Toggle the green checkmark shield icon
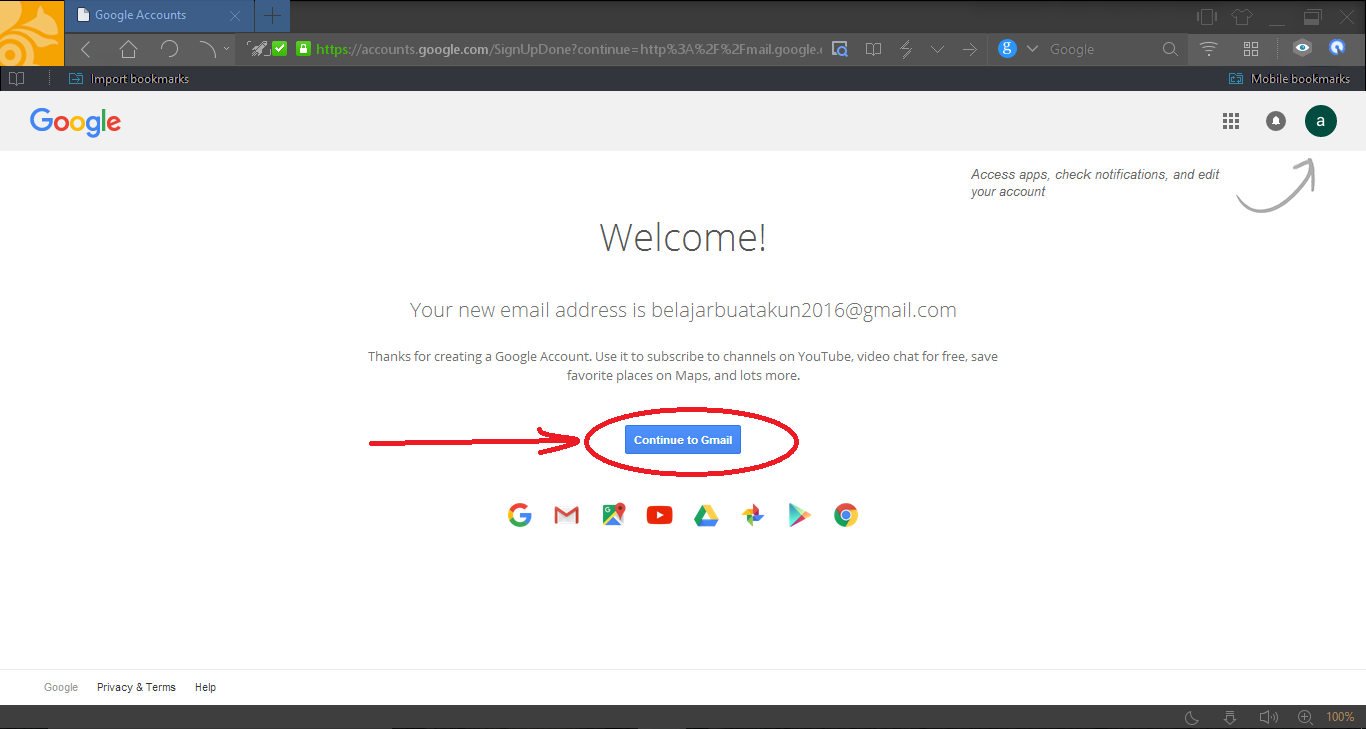 pos(280,48)
